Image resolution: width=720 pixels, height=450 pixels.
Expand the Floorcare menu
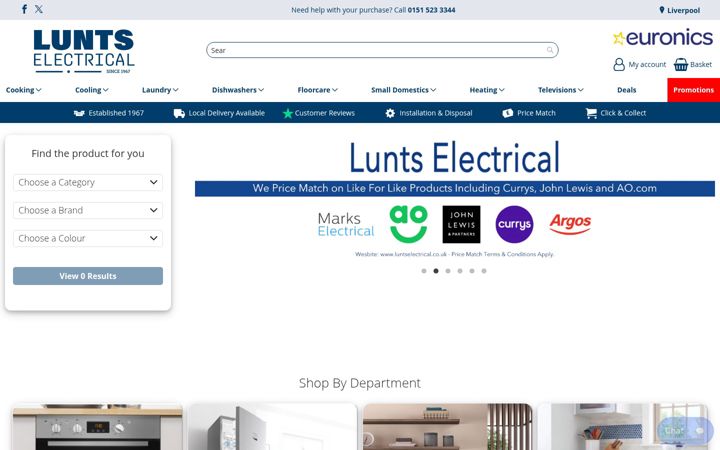pyautogui.click(x=318, y=90)
